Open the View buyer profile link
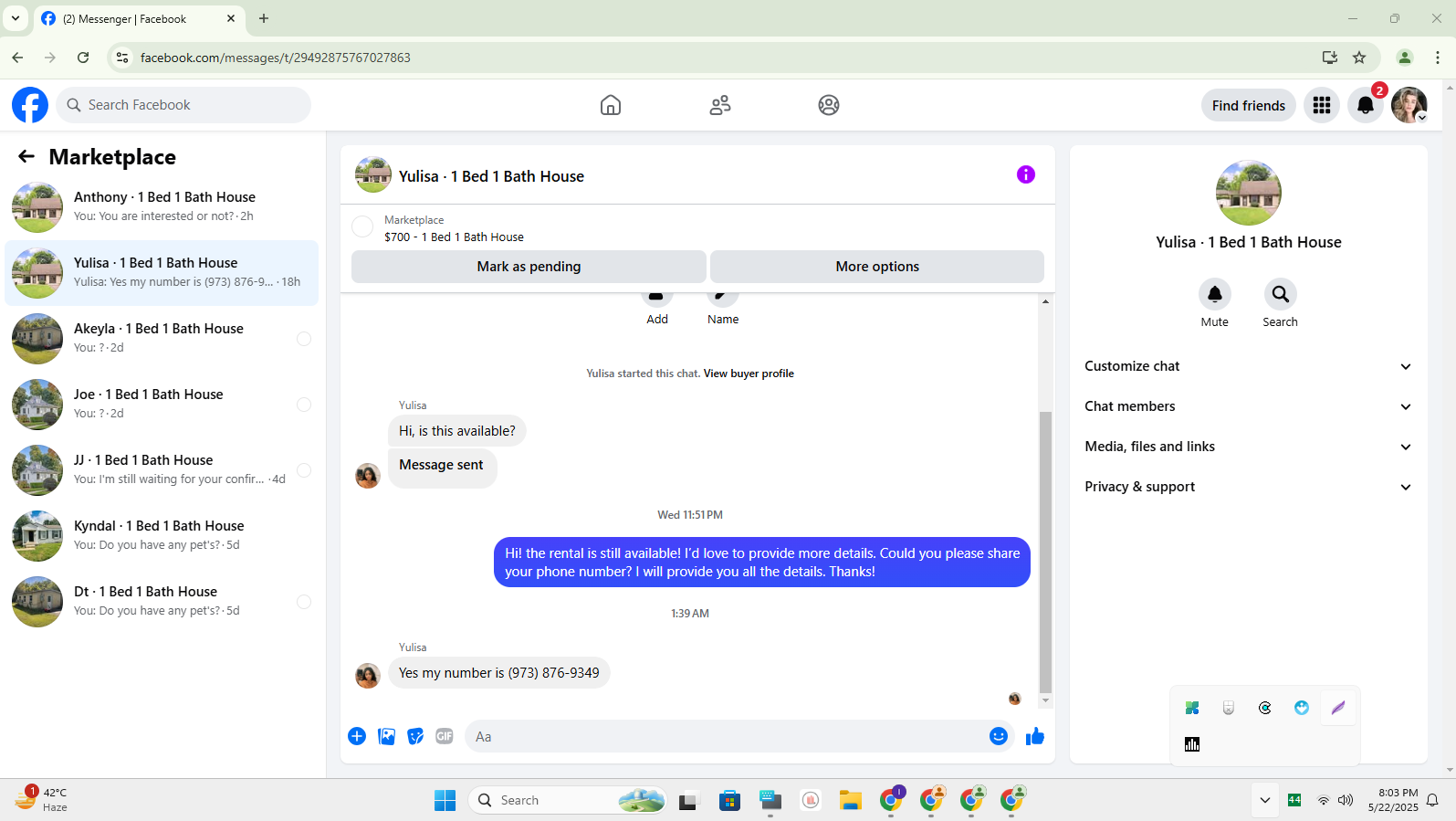The height and width of the screenshot is (821, 1456). (x=749, y=374)
